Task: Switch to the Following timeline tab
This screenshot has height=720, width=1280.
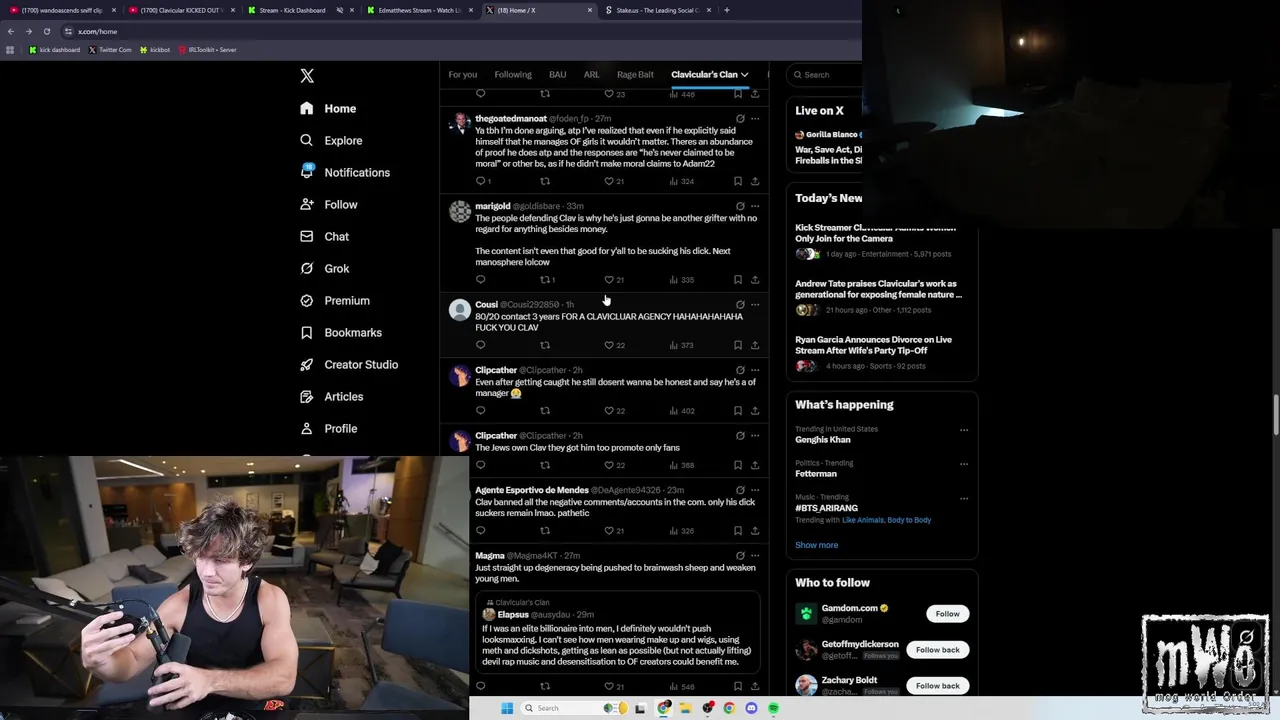Action: click(513, 74)
